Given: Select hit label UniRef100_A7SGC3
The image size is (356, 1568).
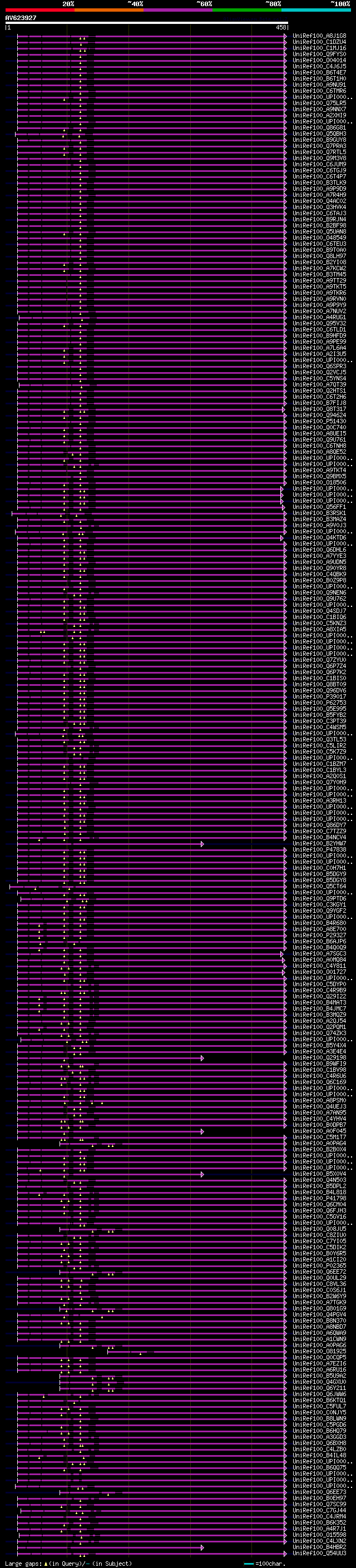Looking at the screenshot, I should point(319,954).
